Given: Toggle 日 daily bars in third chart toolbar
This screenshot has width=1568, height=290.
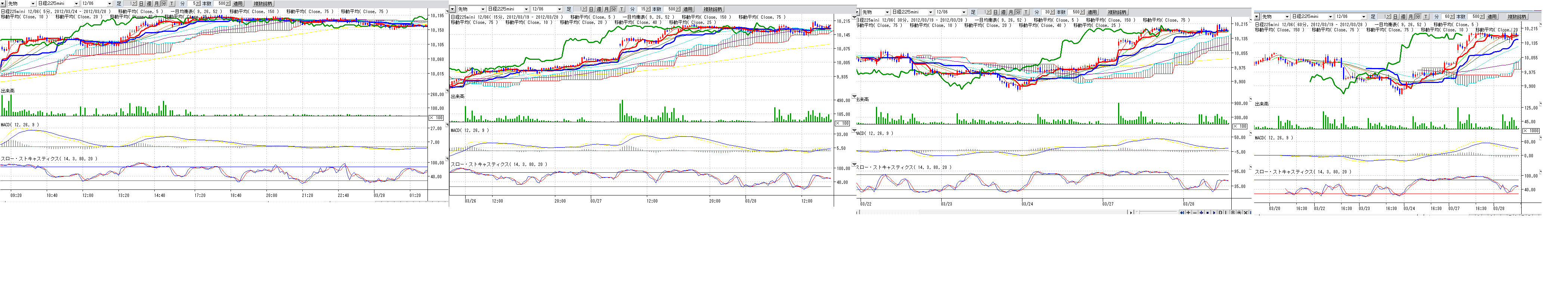Looking at the screenshot, I should click(996, 12).
